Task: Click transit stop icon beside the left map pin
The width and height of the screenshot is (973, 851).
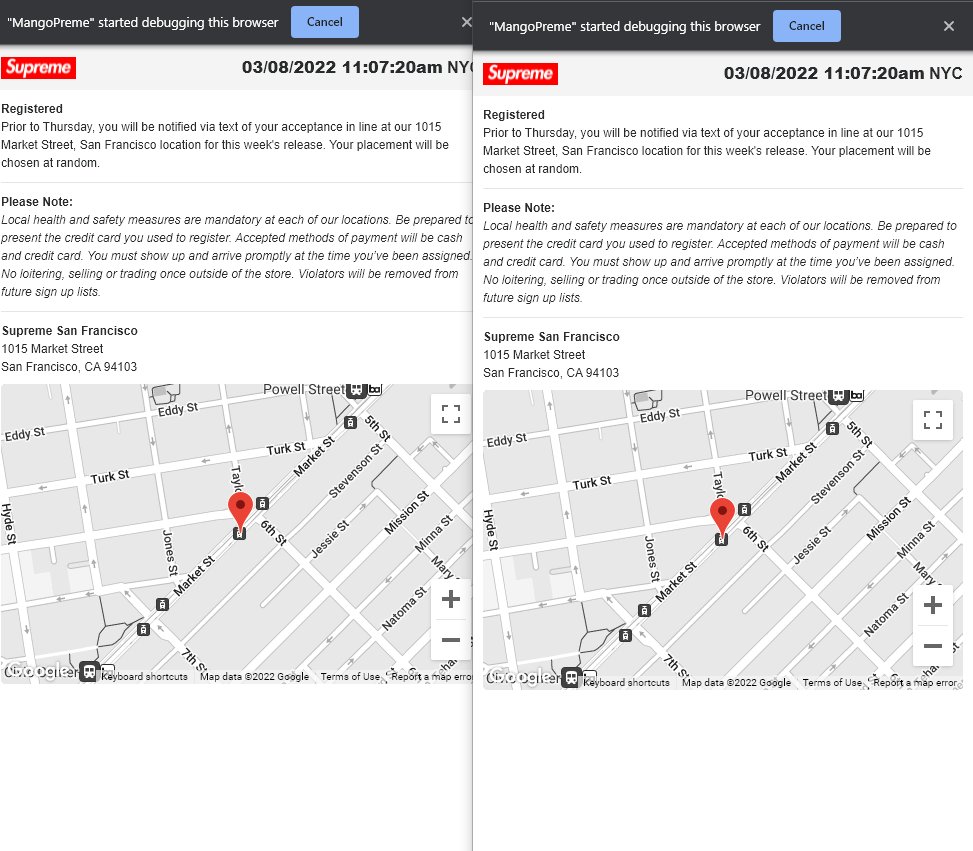Action: tap(262, 503)
